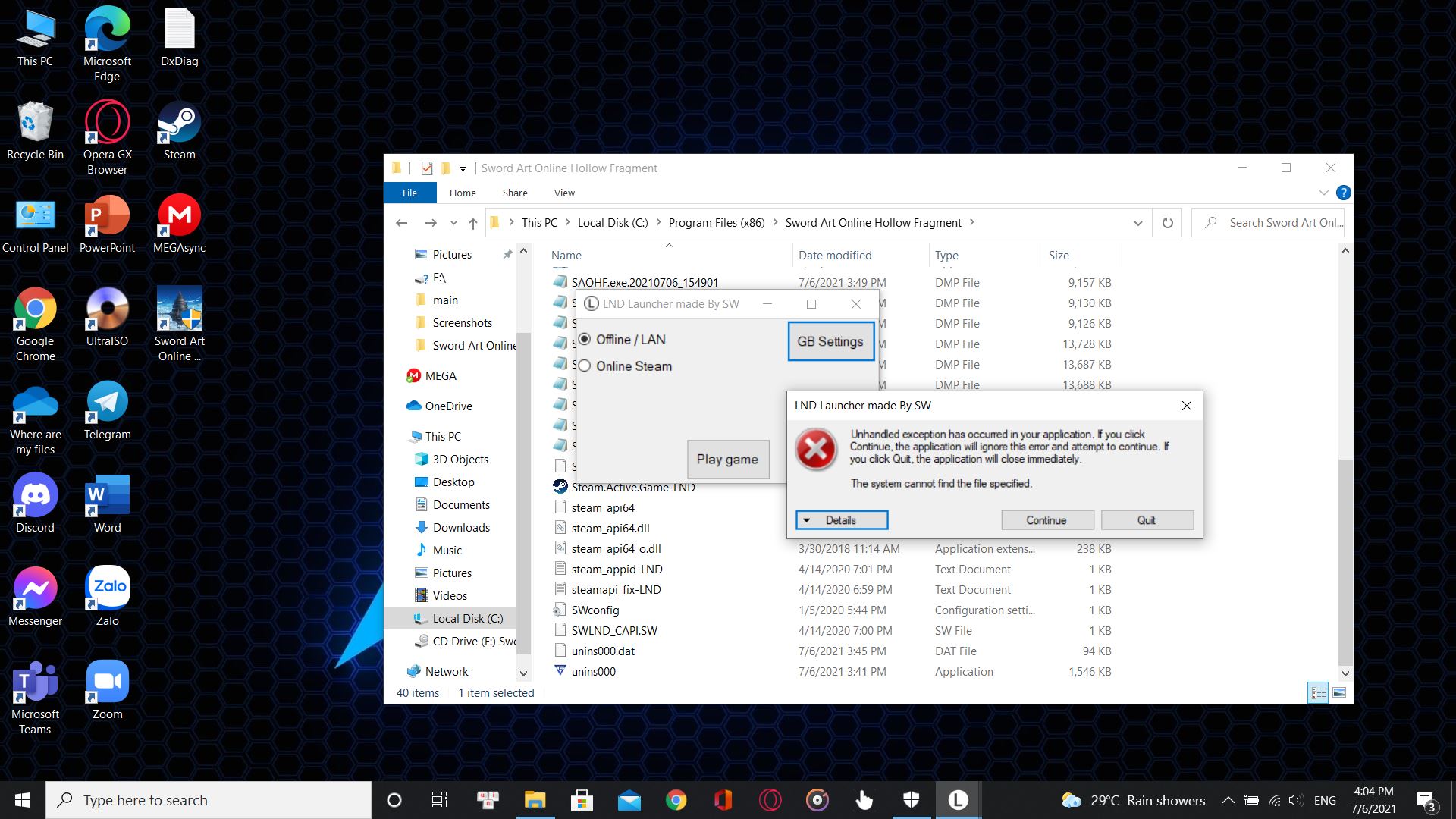Image resolution: width=1456 pixels, height=819 pixels.
Task: Navigate up one folder level
Action: click(473, 223)
